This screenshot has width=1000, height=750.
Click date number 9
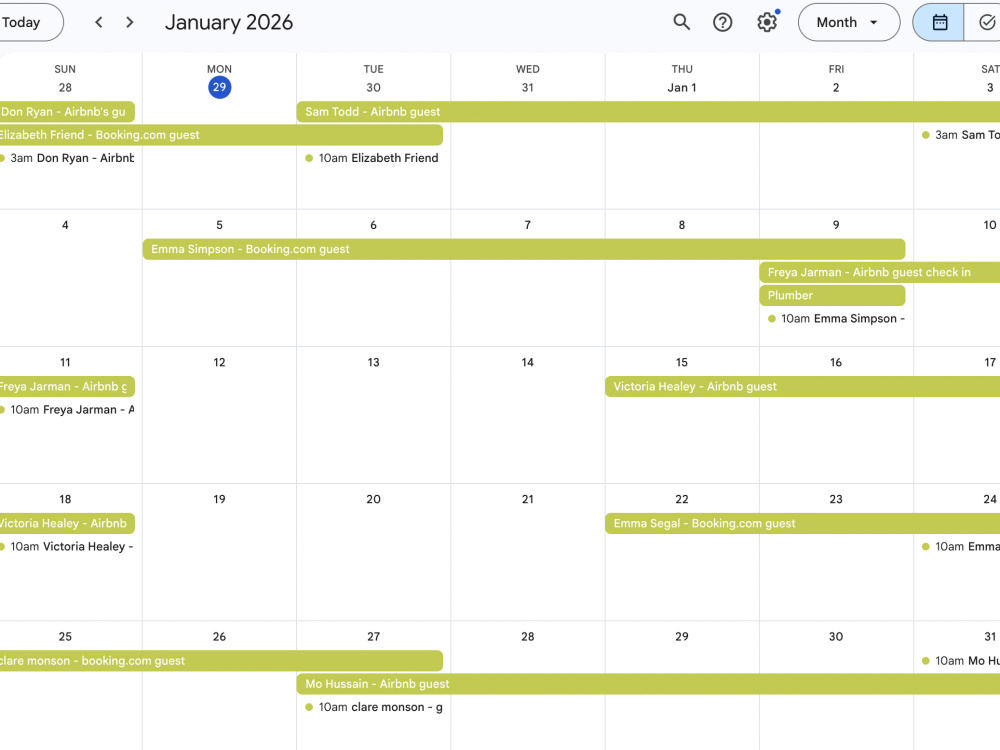pyautogui.click(x=836, y=225)
